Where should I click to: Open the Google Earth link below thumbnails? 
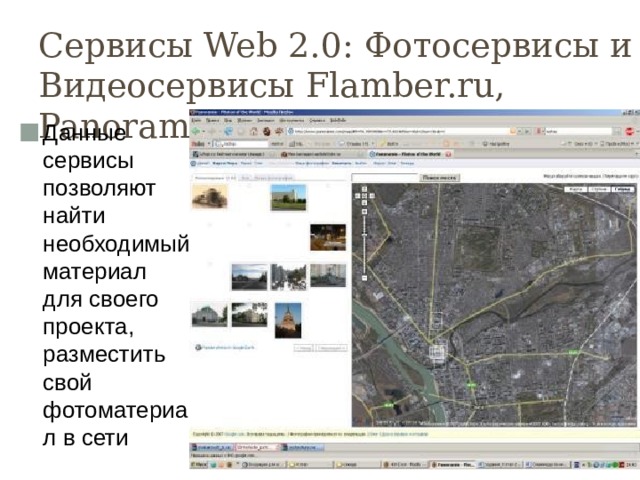click(x=225, y=348)
